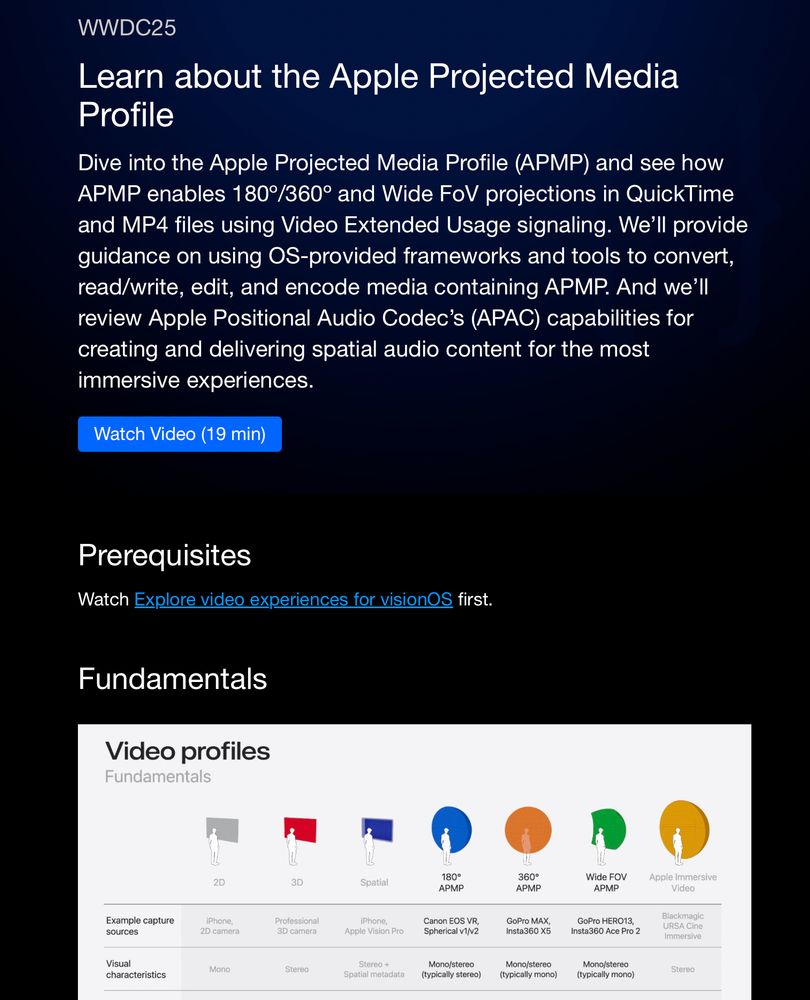Click the iPhone, 2D camera cell
Image resolution: width=810 pixels, height=1000 pixels.
click(219, 926)
